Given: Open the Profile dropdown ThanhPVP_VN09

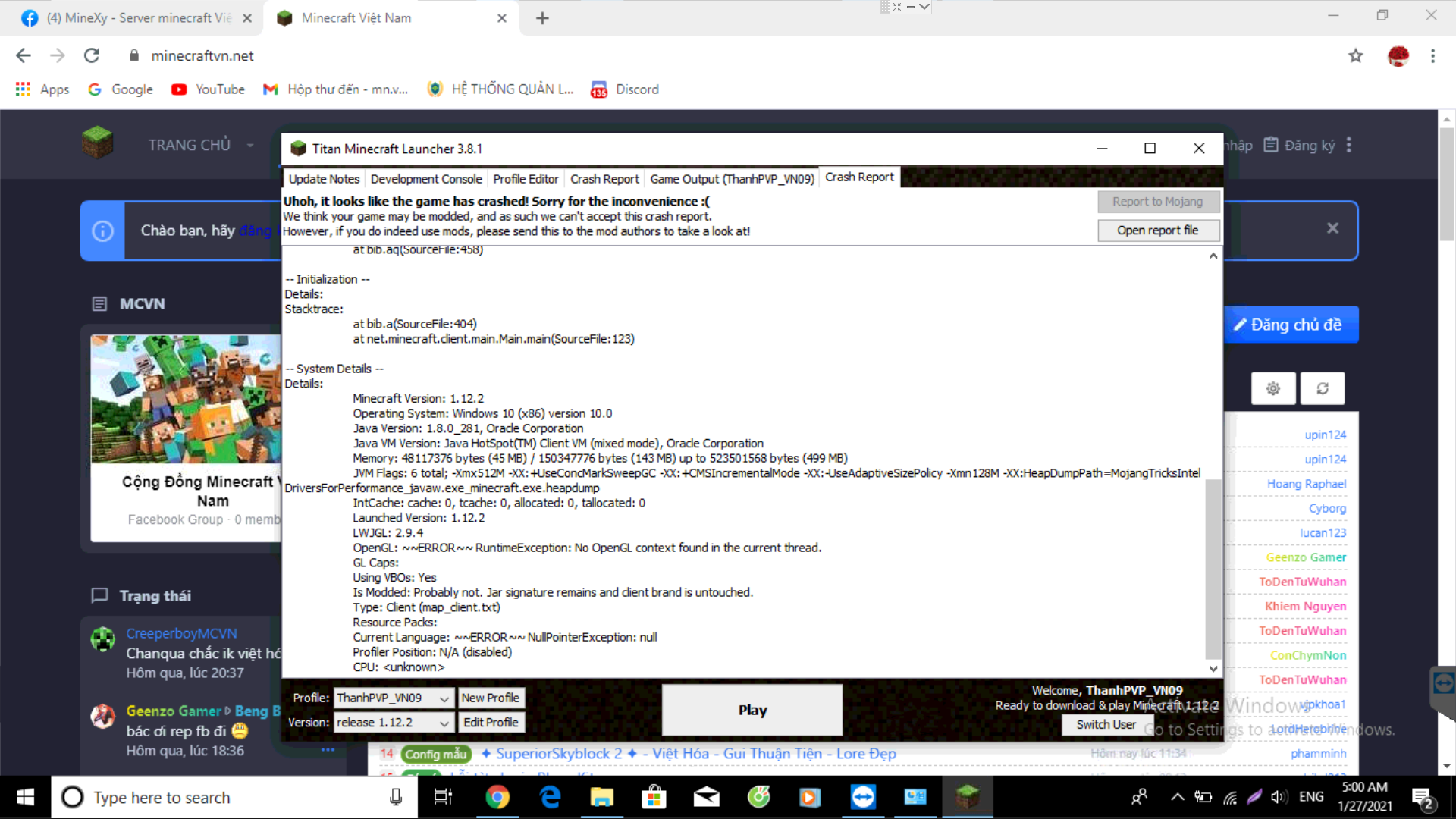Looking at the screenshot, I should tap(393, 698).
